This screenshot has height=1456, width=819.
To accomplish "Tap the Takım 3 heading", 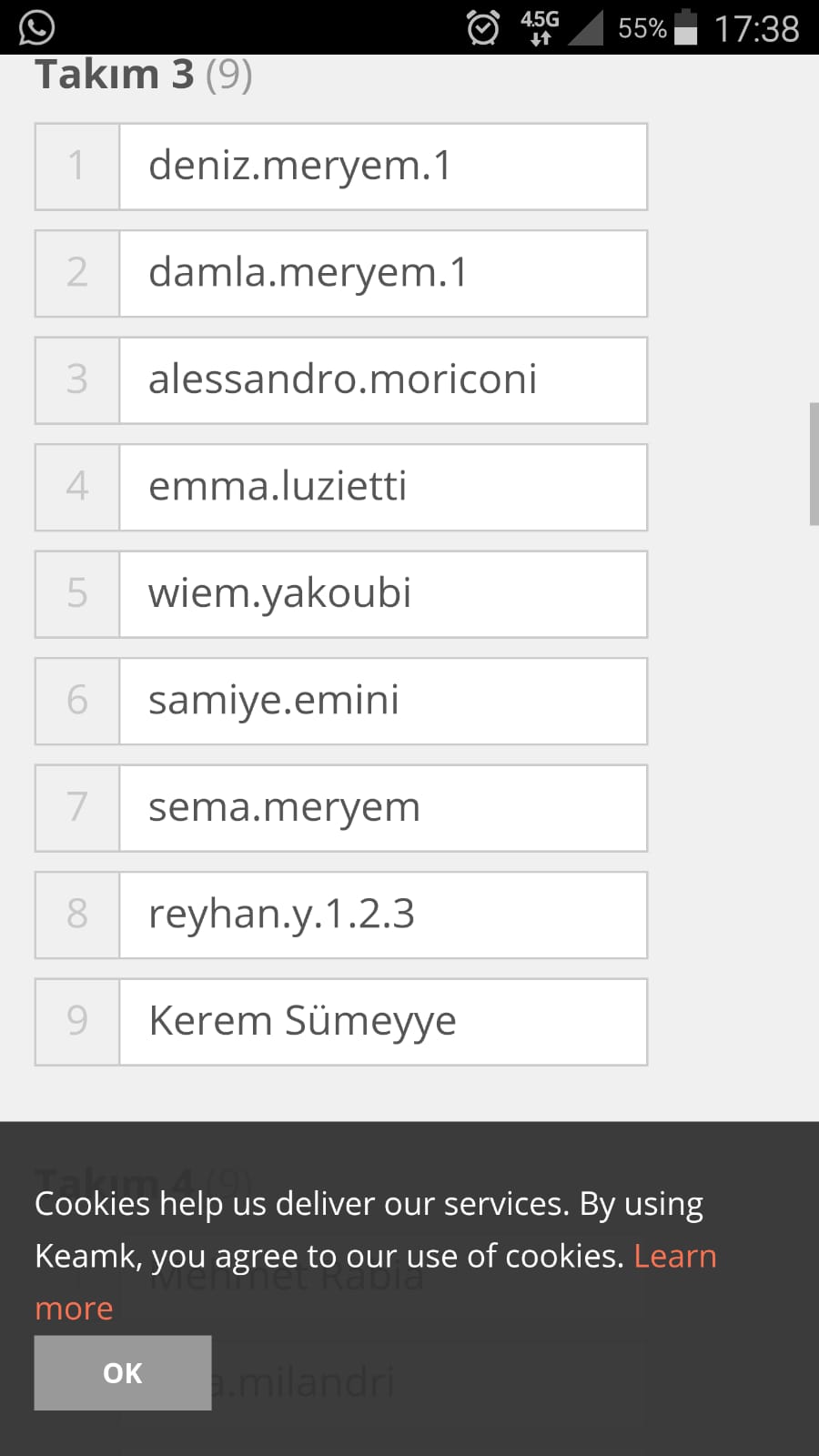I will click(x=115, y=73).
